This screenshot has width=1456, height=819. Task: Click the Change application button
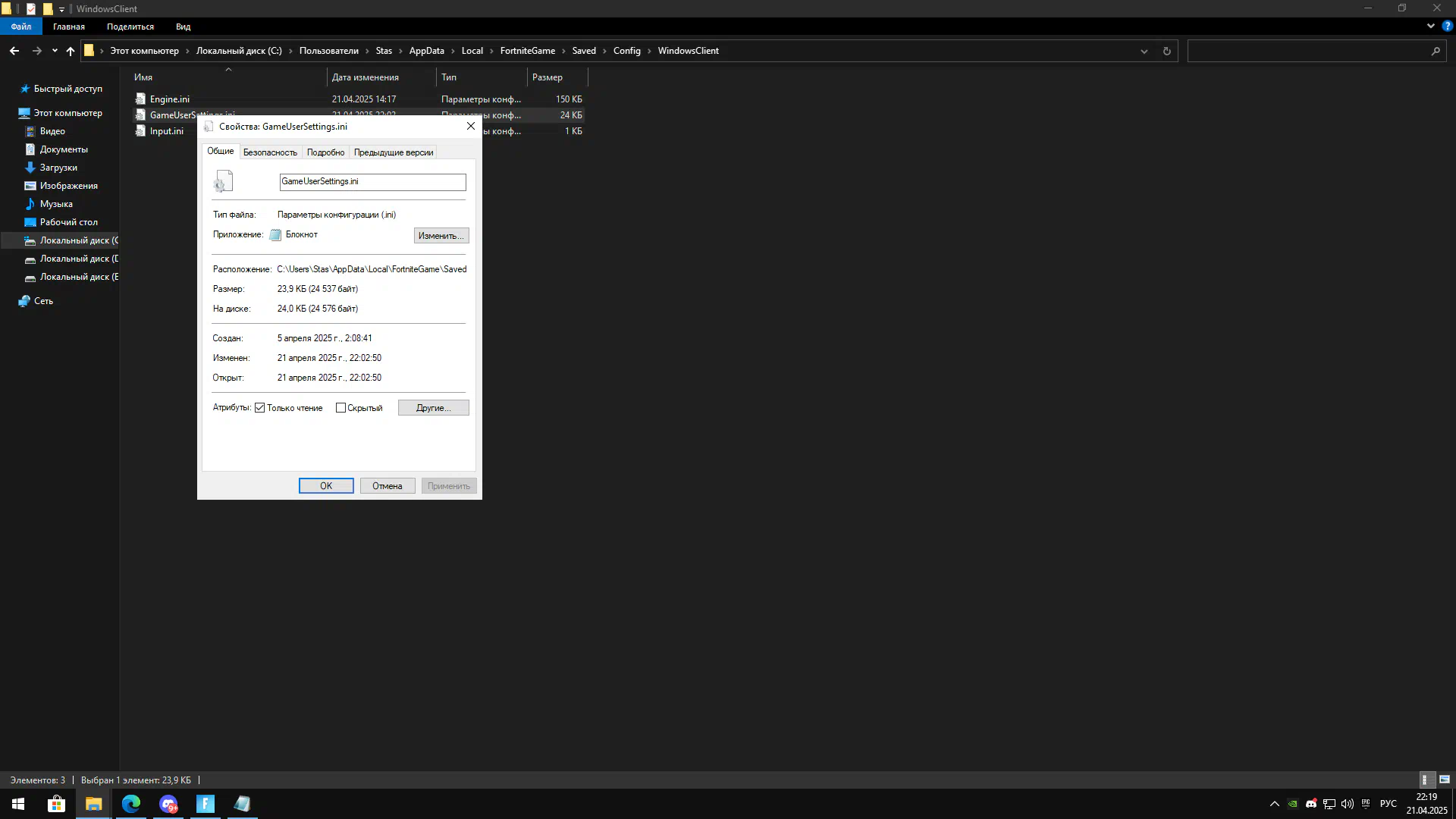[441, 236]
